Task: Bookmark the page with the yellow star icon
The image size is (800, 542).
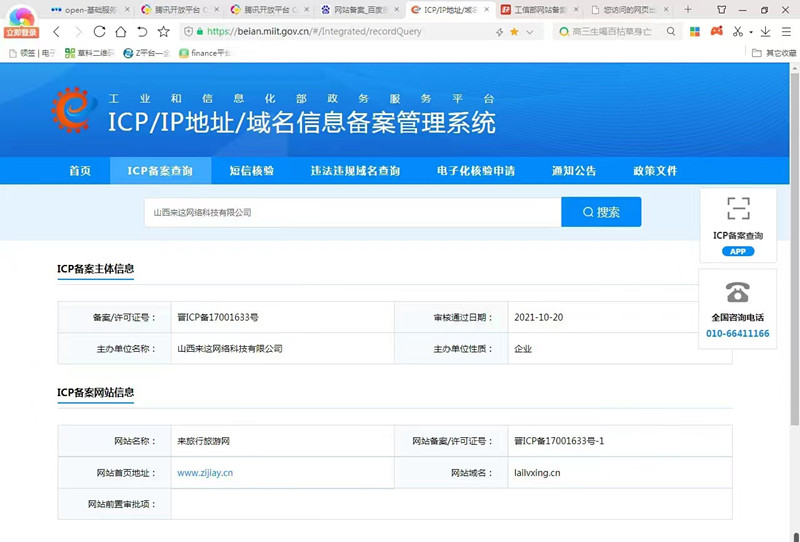Action: (x=514, y=32)
